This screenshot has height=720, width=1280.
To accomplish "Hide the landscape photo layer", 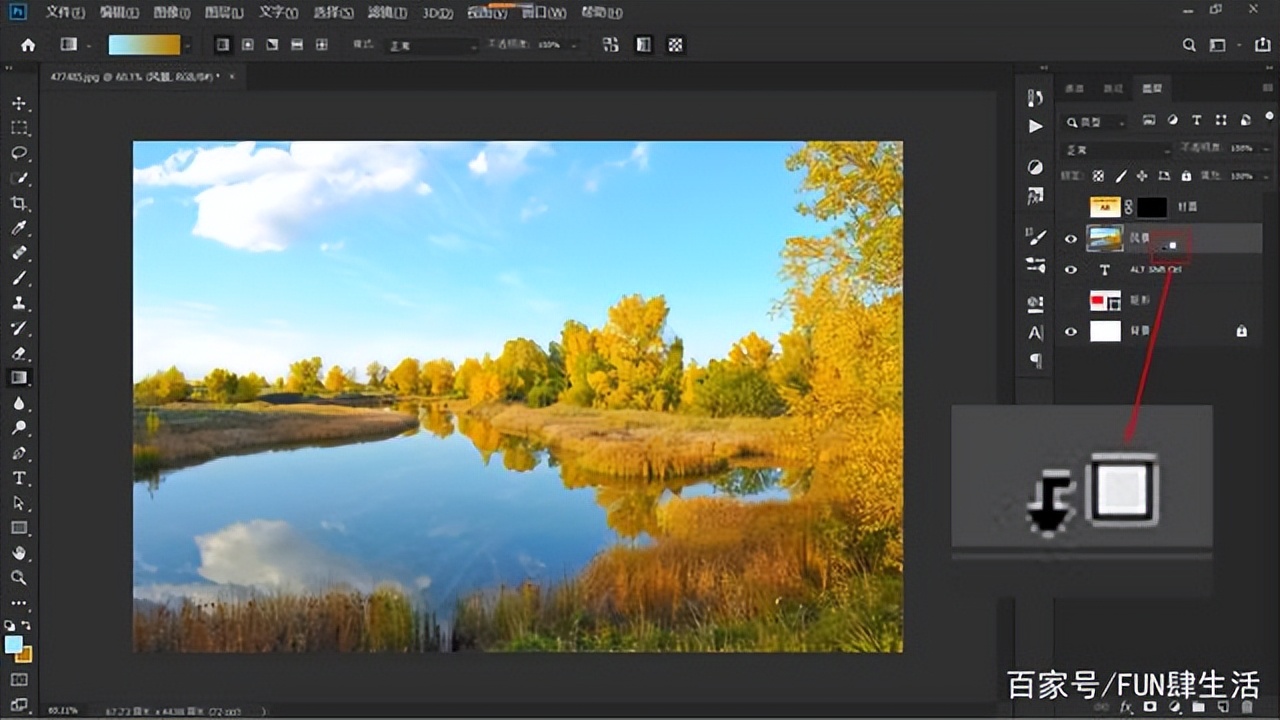I will click(1071, 239).
